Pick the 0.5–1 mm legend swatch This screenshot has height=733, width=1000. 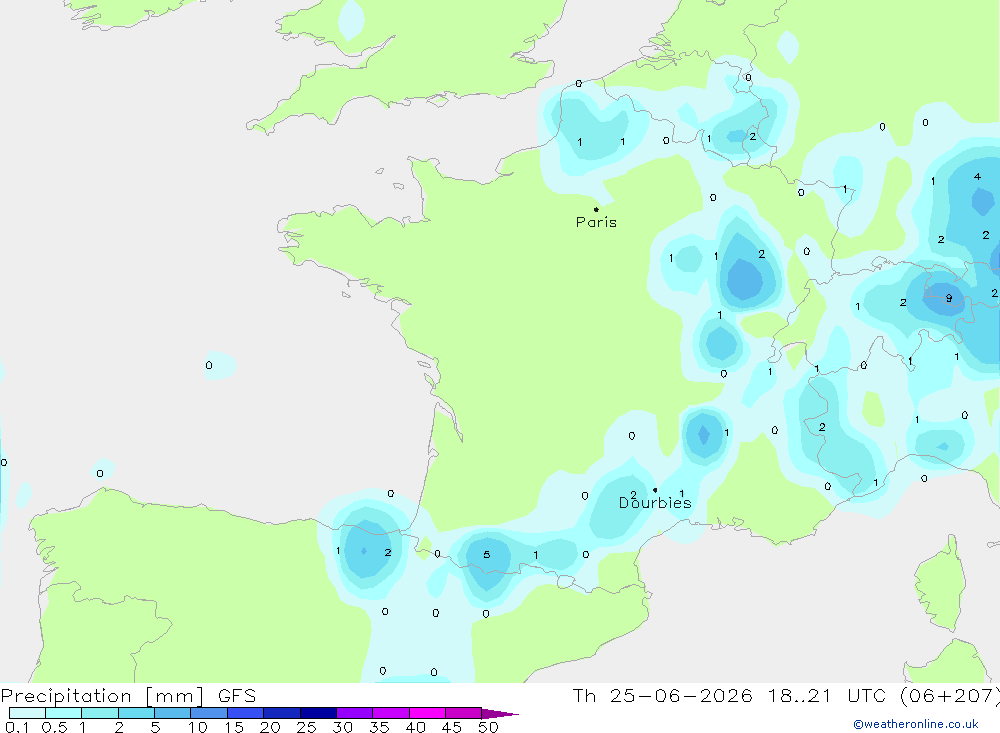(64, 713)
